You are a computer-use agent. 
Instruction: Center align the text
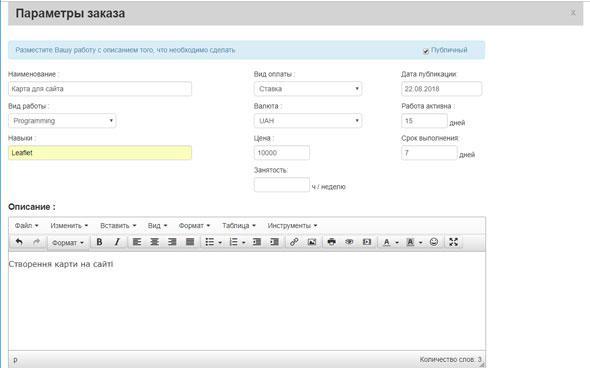(155, 242)
